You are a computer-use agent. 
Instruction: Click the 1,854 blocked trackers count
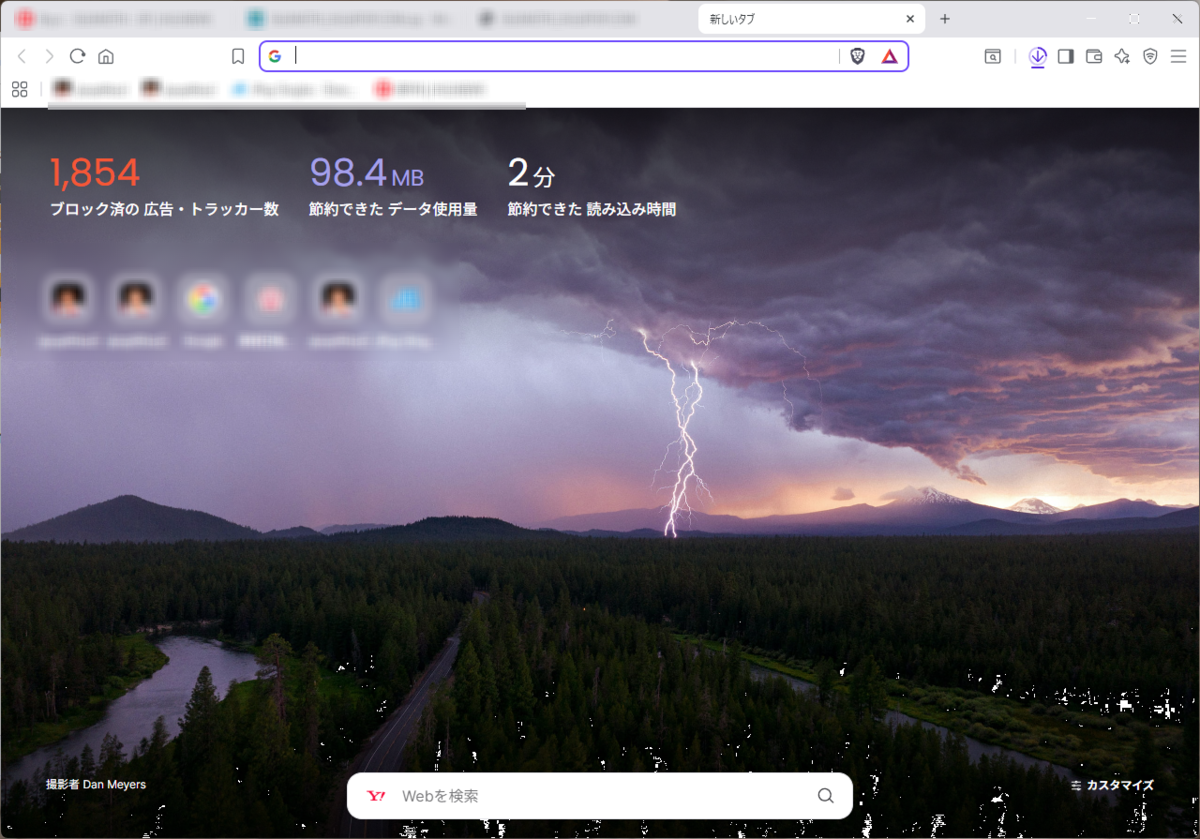point(95,173)
